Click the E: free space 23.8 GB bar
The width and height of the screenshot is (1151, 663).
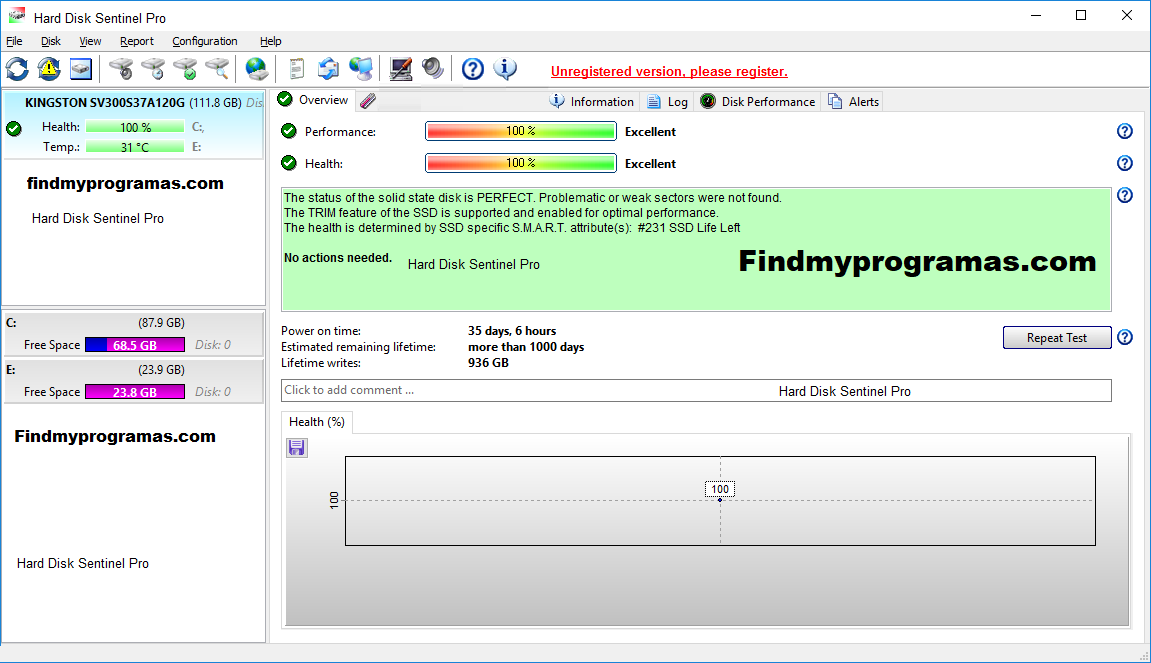[x=135, y=391]
